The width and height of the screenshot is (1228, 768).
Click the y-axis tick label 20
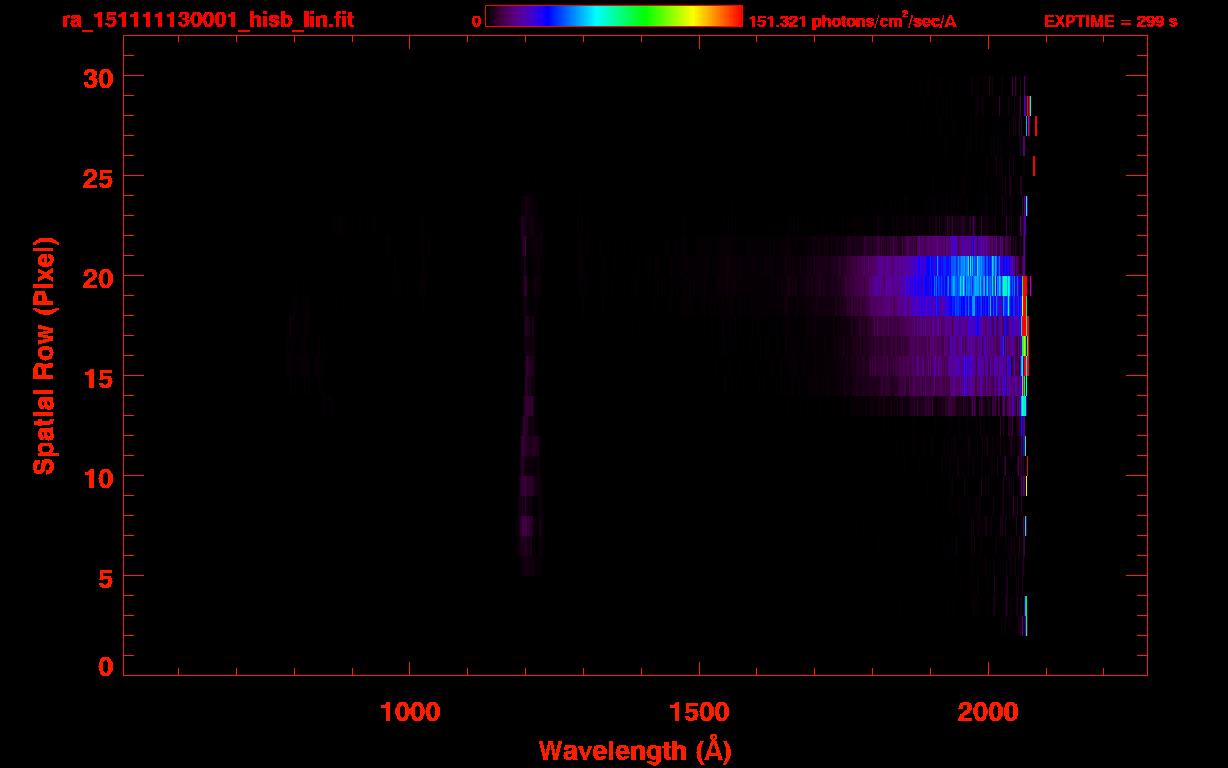tap(99, 277)
